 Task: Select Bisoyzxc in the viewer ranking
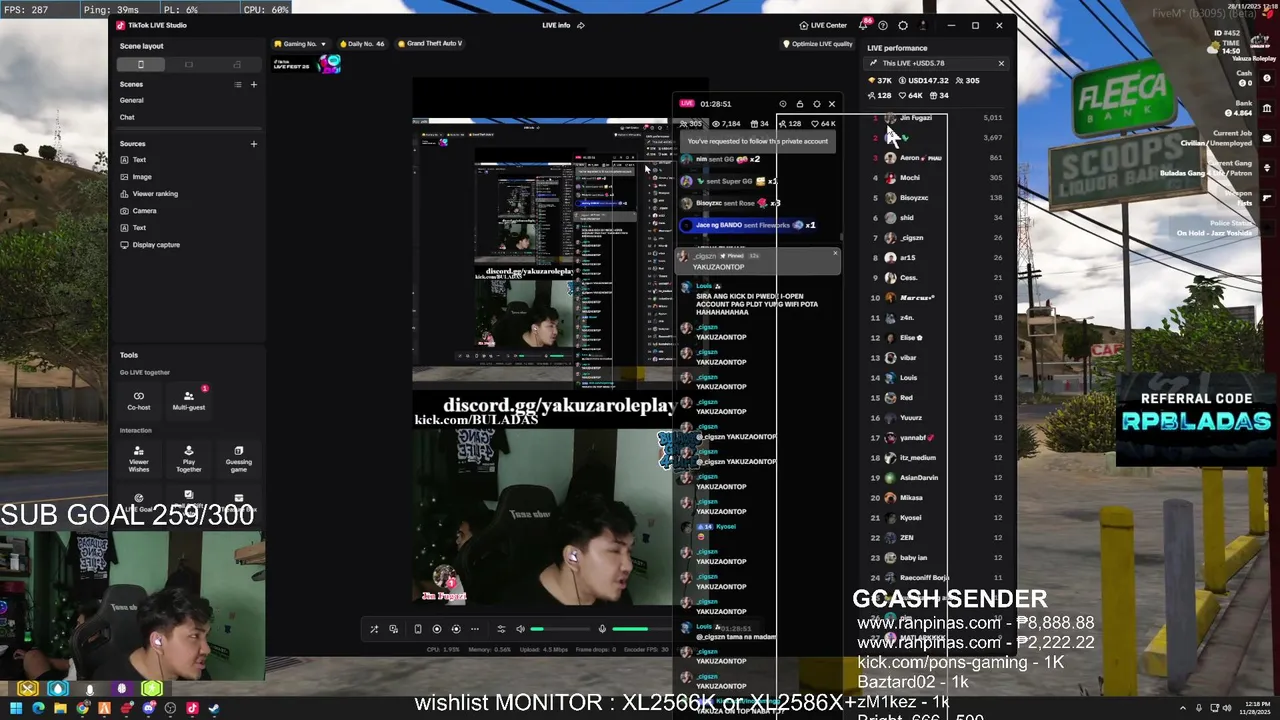coord(936,198)
